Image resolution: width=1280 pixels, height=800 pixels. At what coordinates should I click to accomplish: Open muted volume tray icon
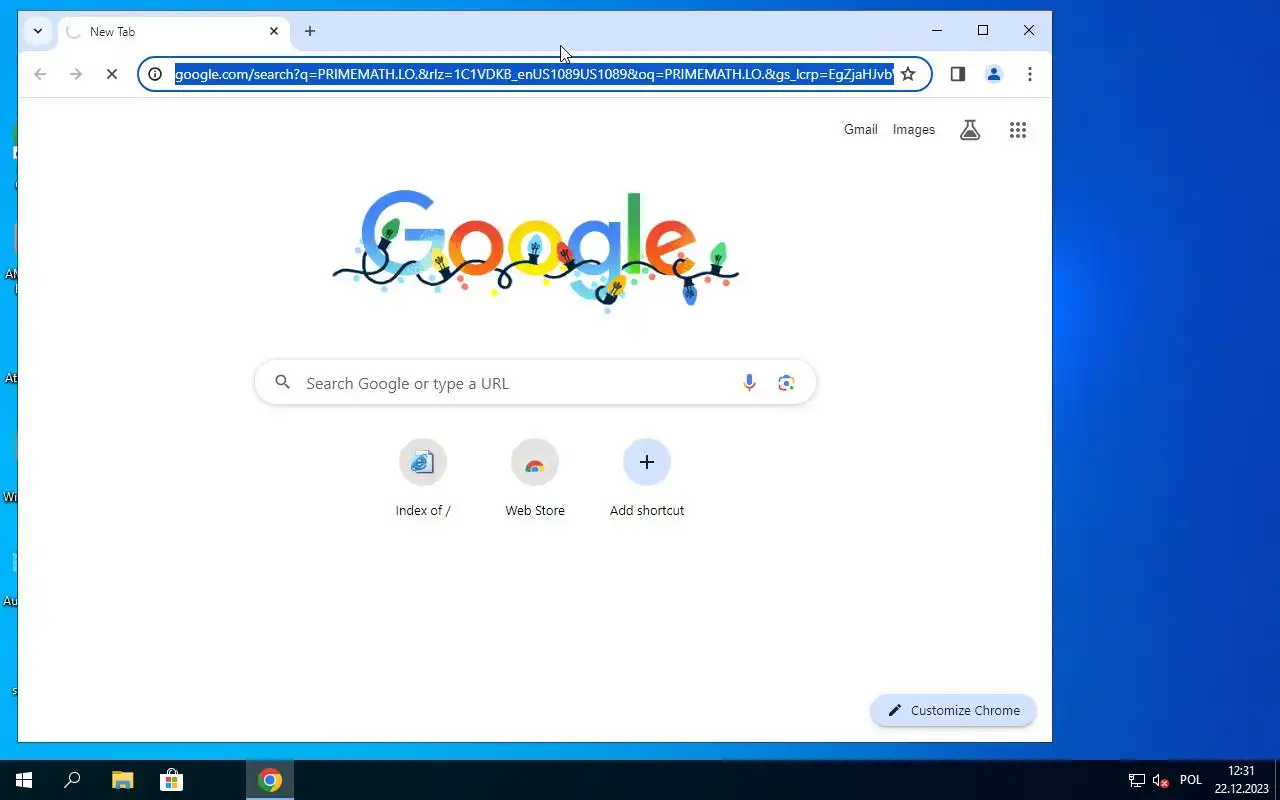point(1161,780)
